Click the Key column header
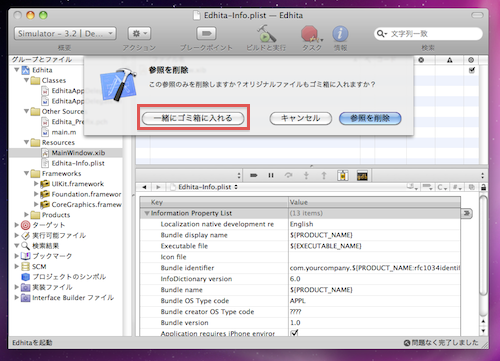The height and width of the screenshot is (361, 500). [214, 202]
